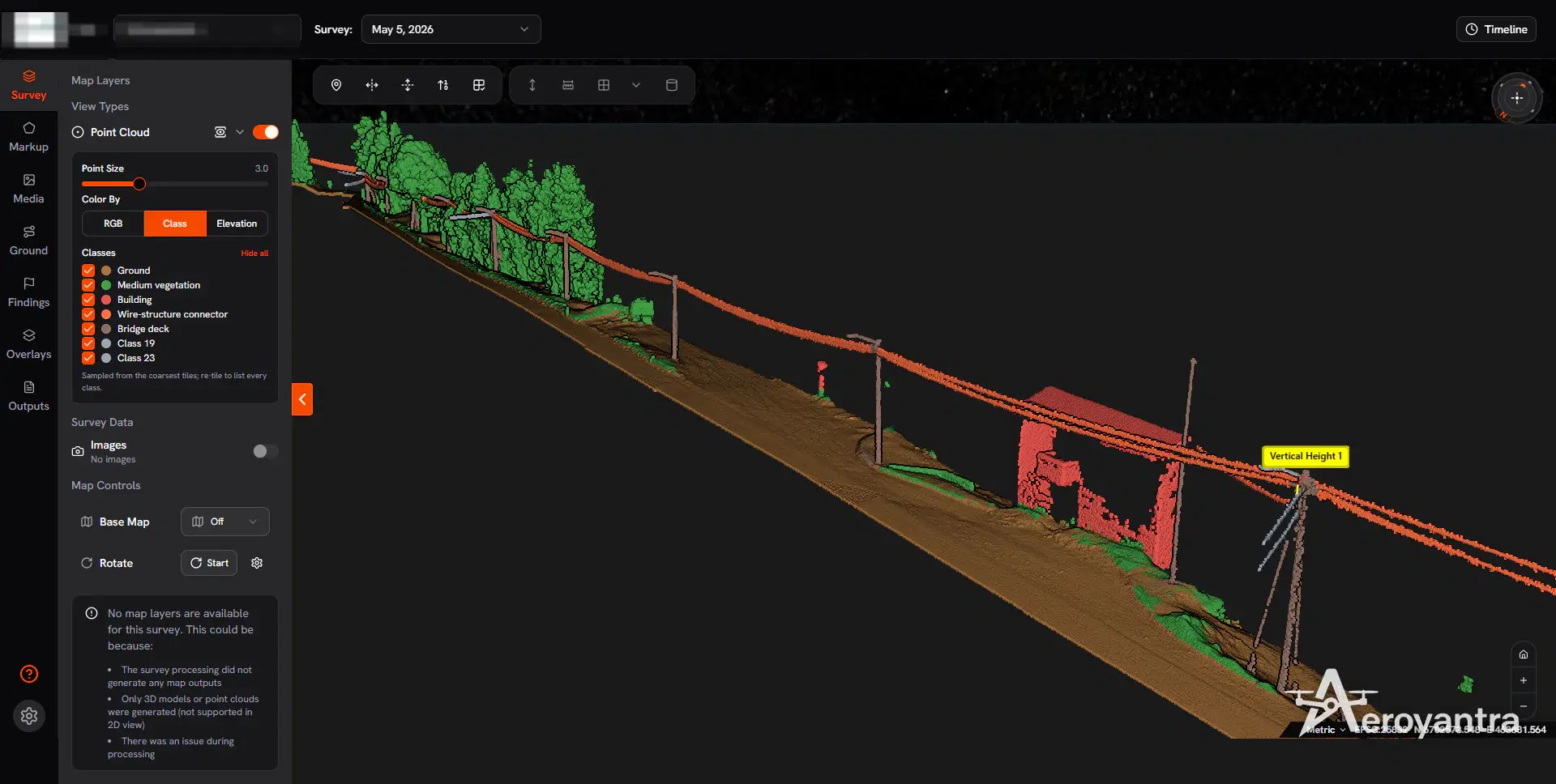Toggle the Images survey data switch

[x=265, y=451]
